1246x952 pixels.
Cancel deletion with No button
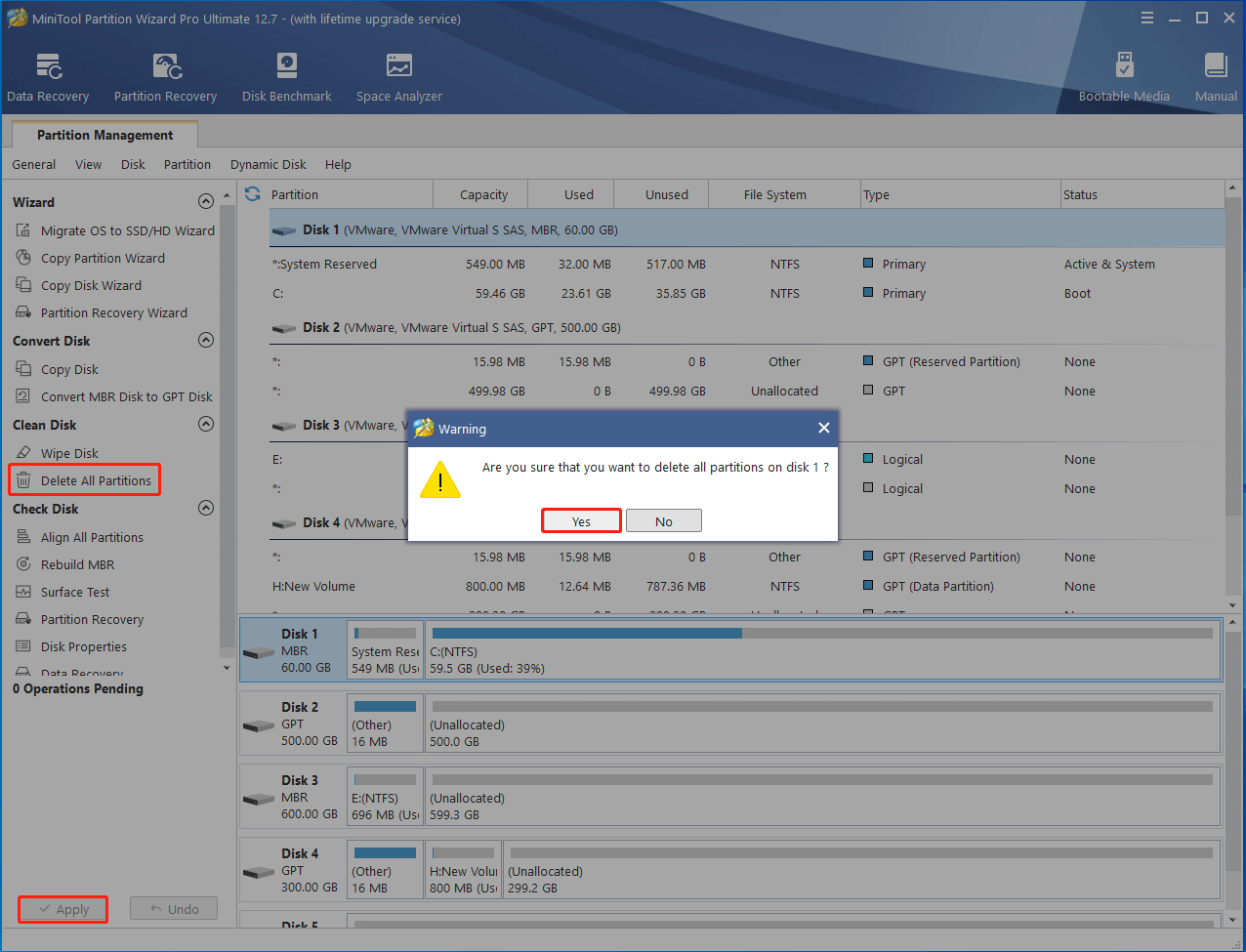point(664,520)
